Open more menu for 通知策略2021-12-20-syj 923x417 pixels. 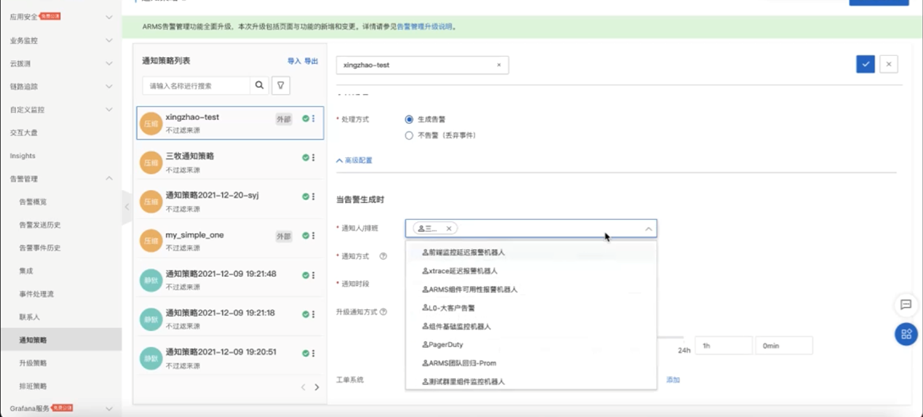coord(313,196)
